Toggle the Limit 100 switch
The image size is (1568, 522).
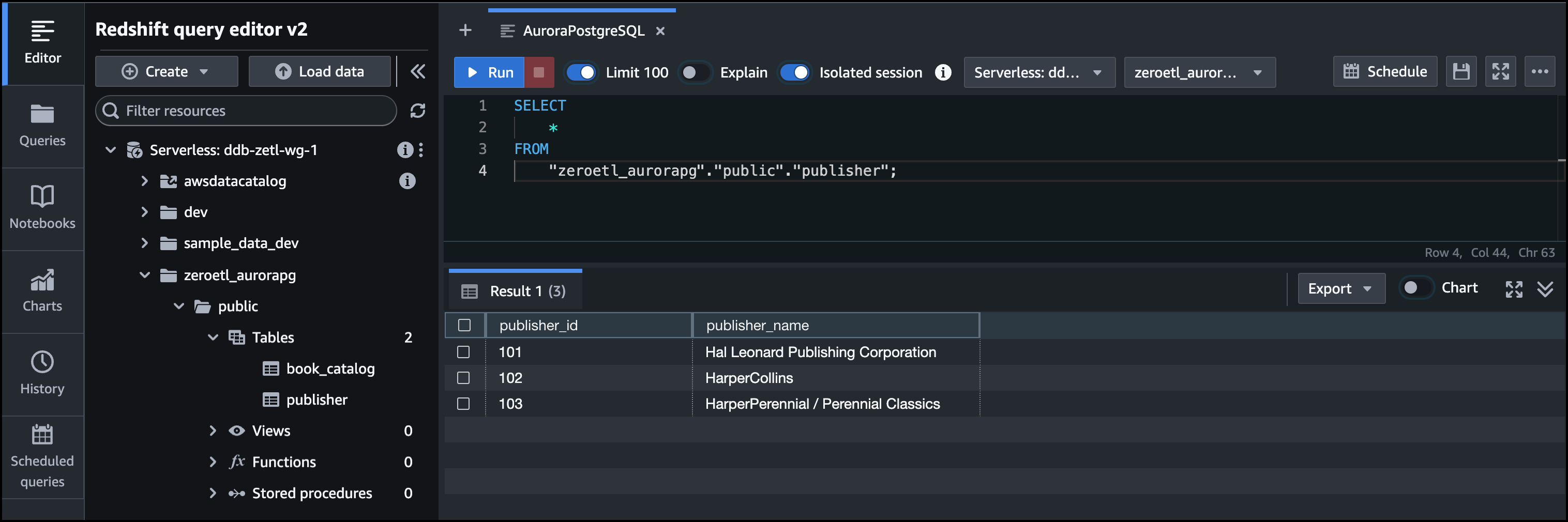tap(581, 72)
